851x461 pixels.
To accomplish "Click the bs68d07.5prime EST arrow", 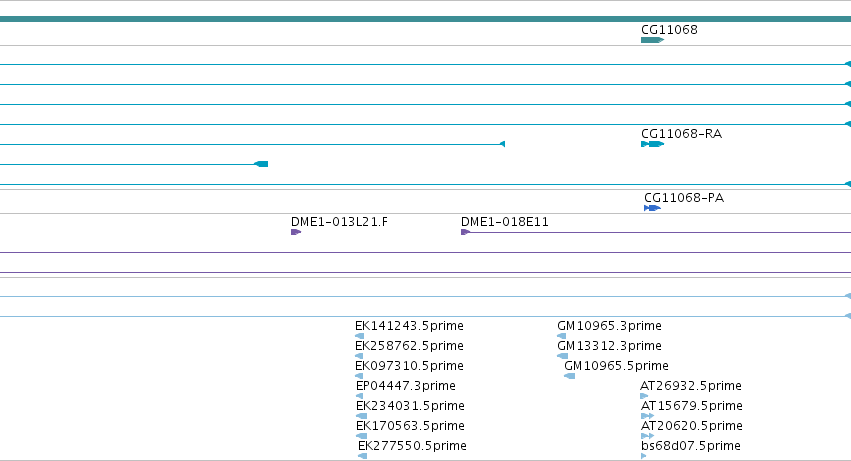I will coord(644,456).
